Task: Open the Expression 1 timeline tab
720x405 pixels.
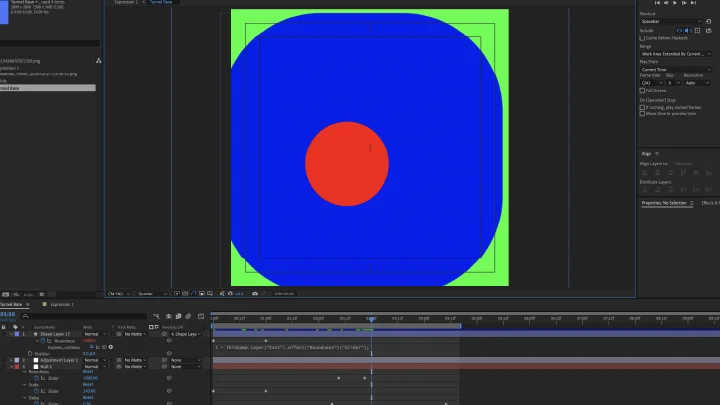Action: click(x=62, y=304)
